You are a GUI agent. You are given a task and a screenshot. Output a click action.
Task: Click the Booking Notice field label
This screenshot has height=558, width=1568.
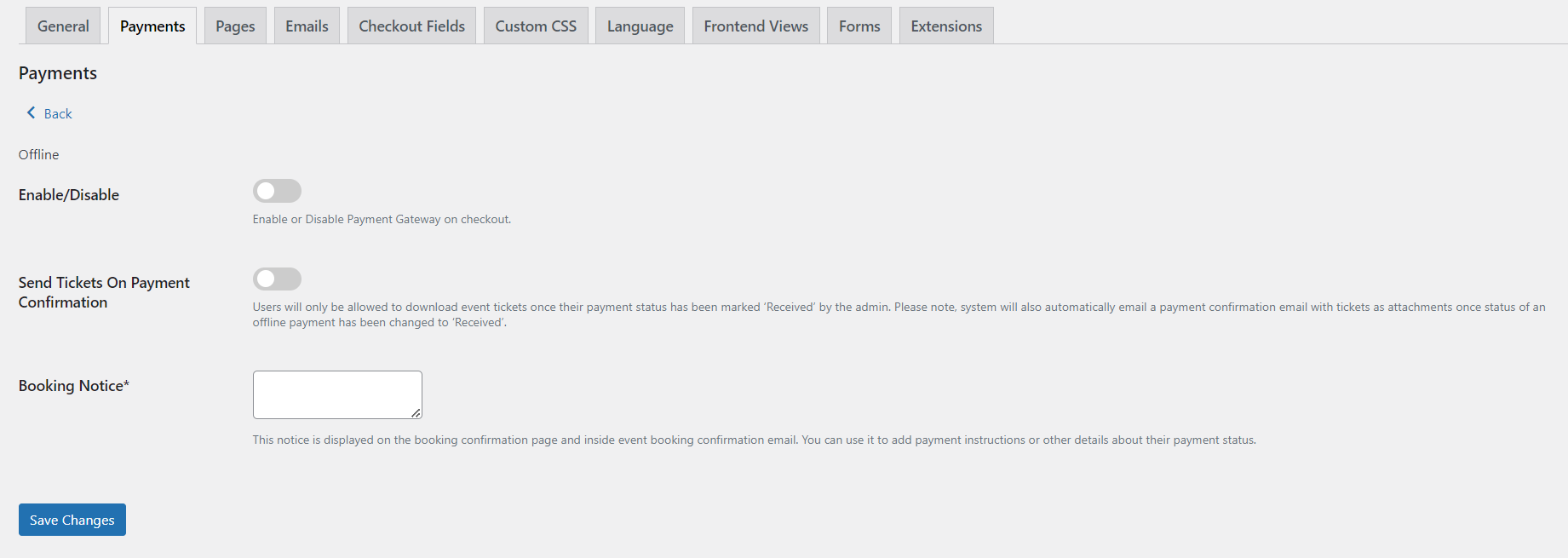click(x=74, y=386)
